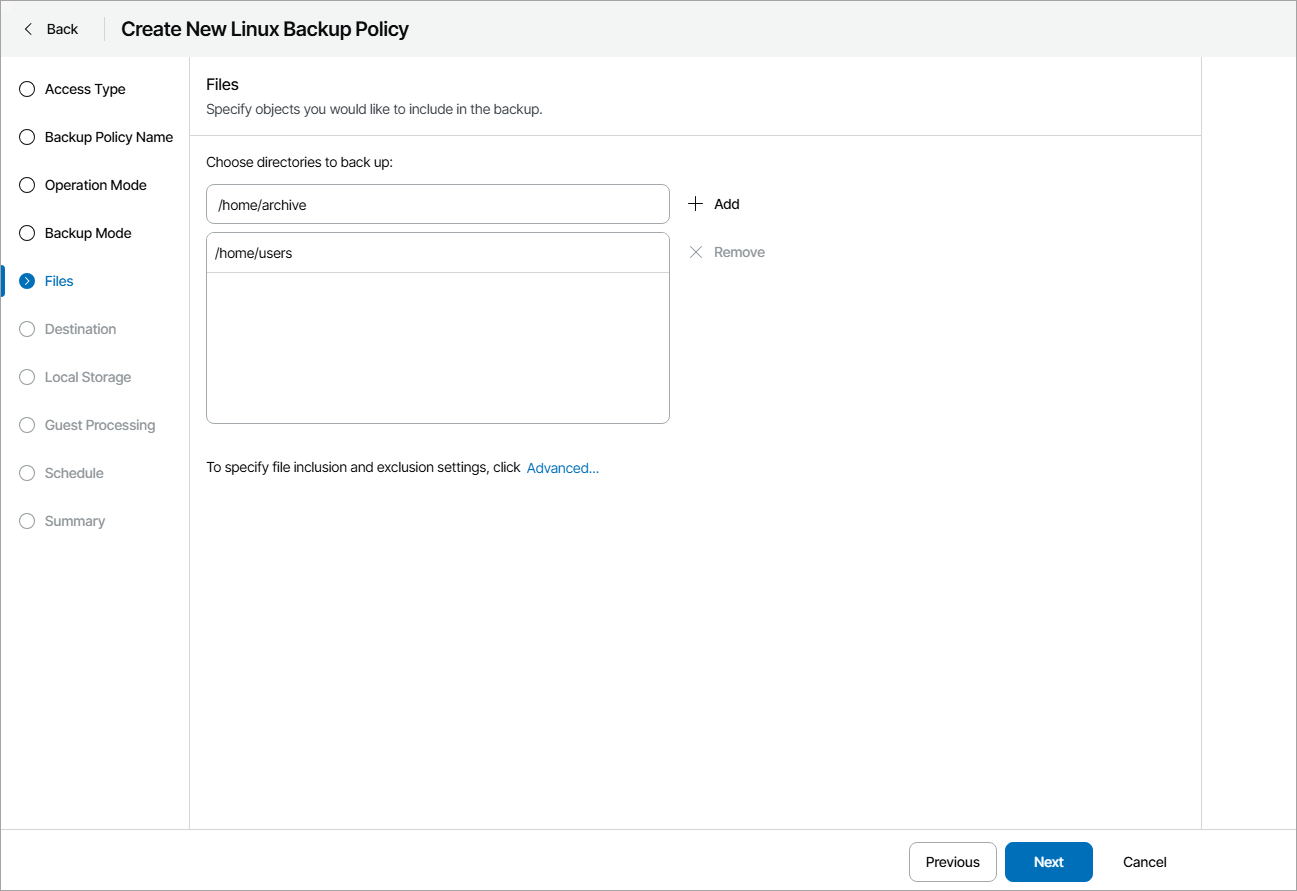Open the Guest Processing step
1297x891 pixels.
pyautogui.click(x=99, y=425)
